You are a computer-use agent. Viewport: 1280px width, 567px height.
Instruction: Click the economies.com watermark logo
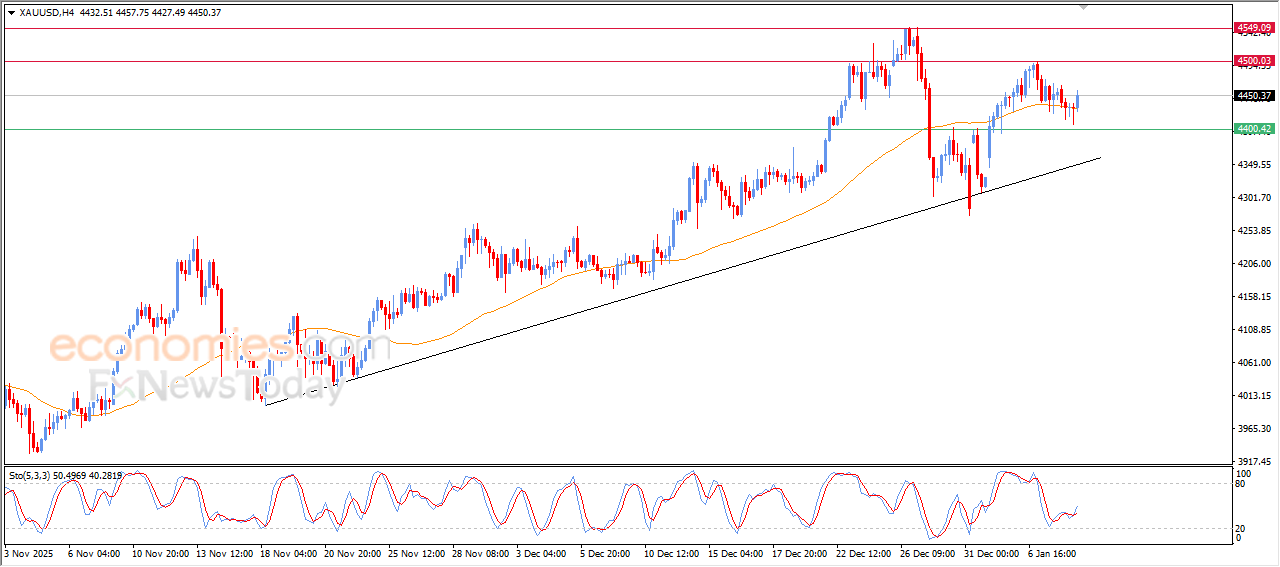(x=205, y=347)
